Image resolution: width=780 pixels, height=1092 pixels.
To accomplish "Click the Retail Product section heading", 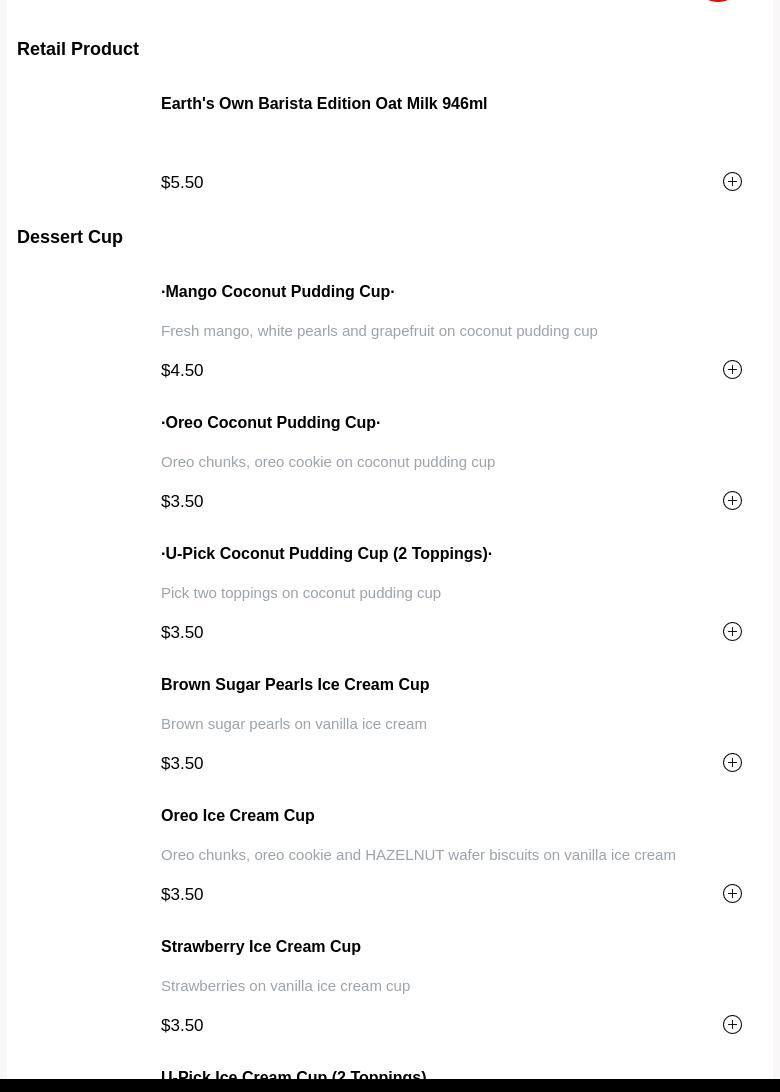I will click(x=78, y=49).
